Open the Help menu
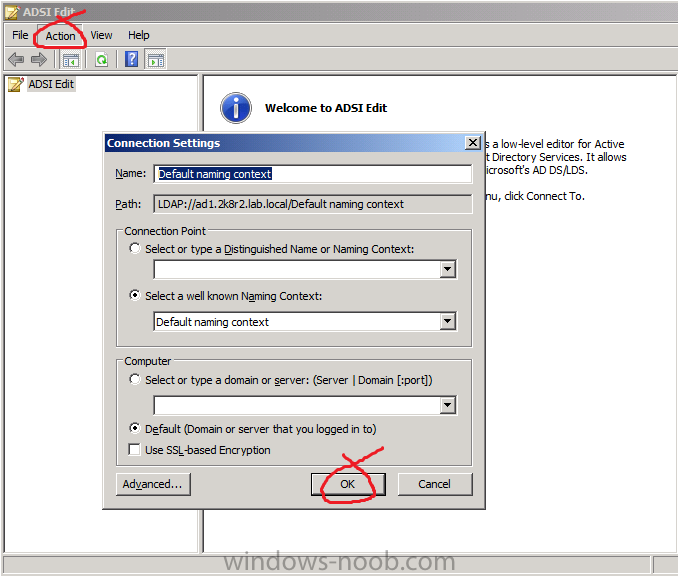 click(138, 35)
